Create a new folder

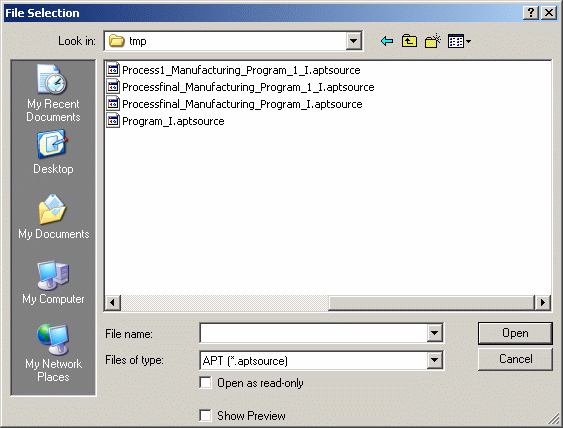pyautogui.click(x=433, y=41)
